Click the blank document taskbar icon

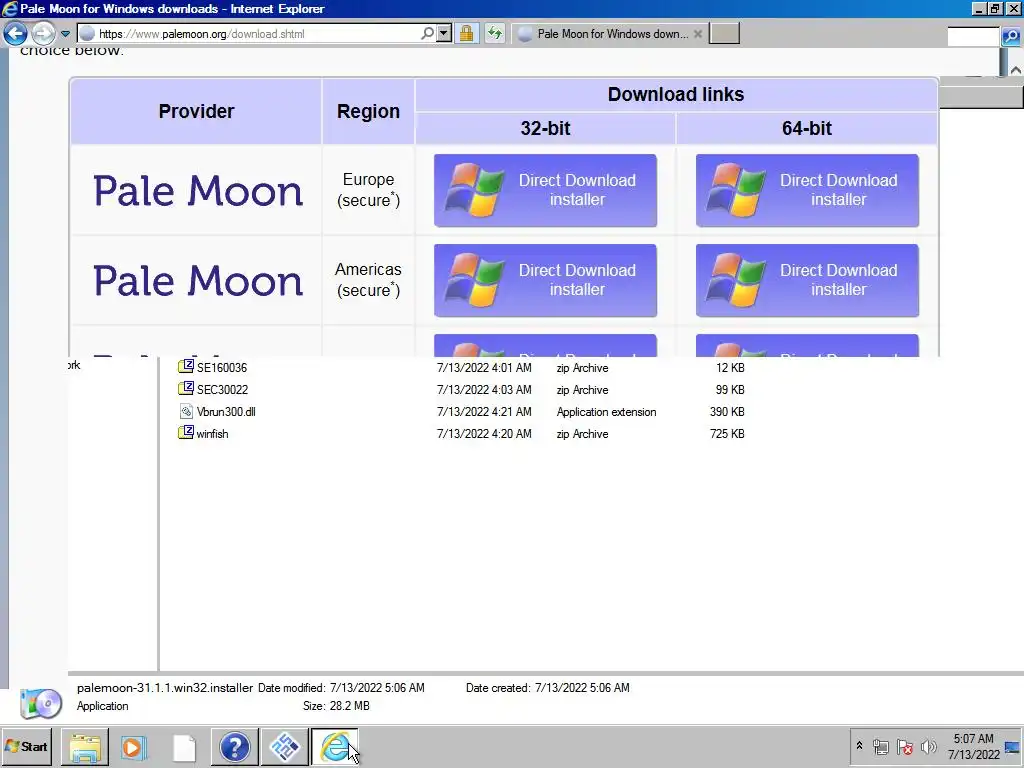click(x=184, y=746)
